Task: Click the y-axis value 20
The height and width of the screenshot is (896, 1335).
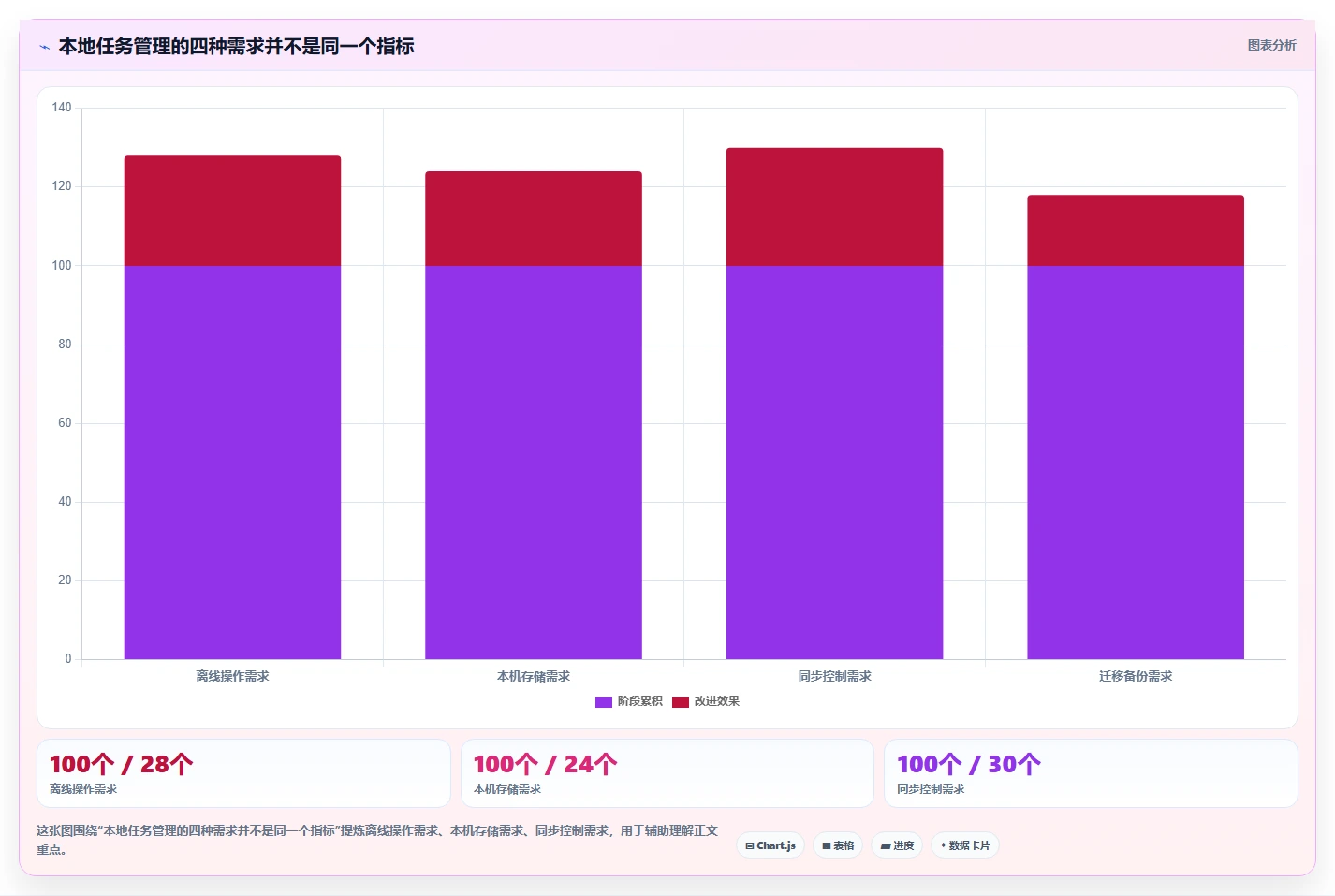Action: [65, 580]
